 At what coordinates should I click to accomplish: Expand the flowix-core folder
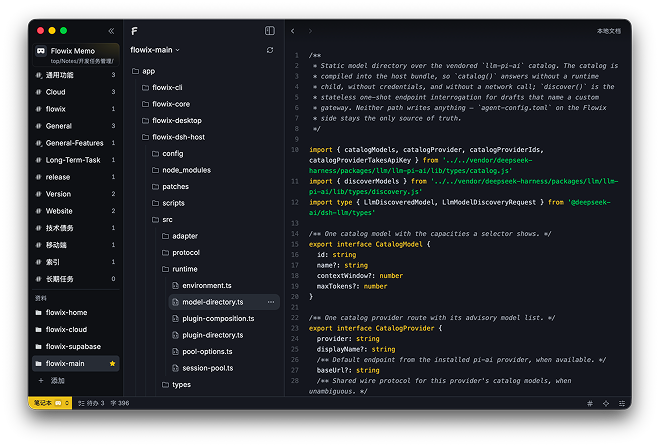[x=166, y=104]
